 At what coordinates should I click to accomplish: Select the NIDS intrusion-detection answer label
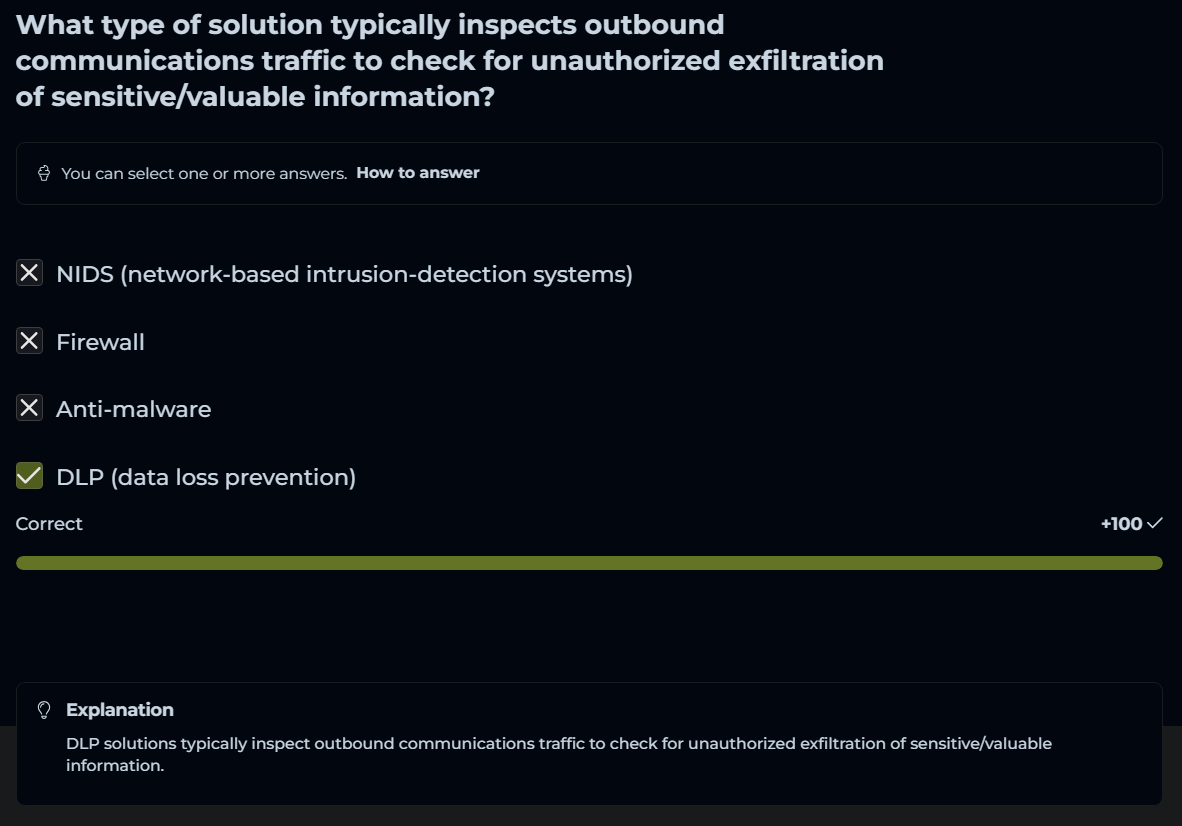pyautogui.click(x=344, y=274)
